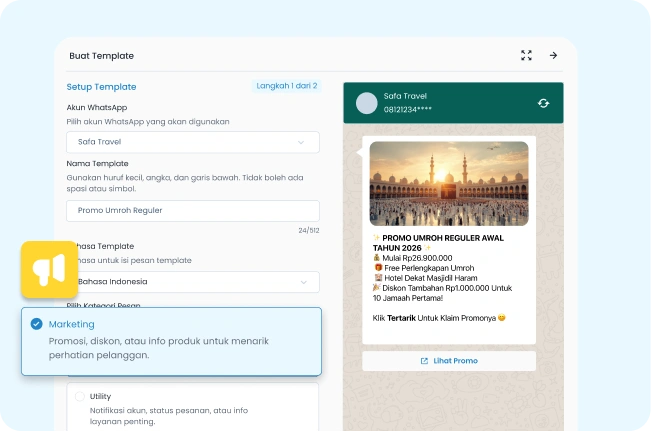Viewport: 651px width, 432px height.
Task: Click the Utility description about Notifikasi akun
Action: coord(169,416)
